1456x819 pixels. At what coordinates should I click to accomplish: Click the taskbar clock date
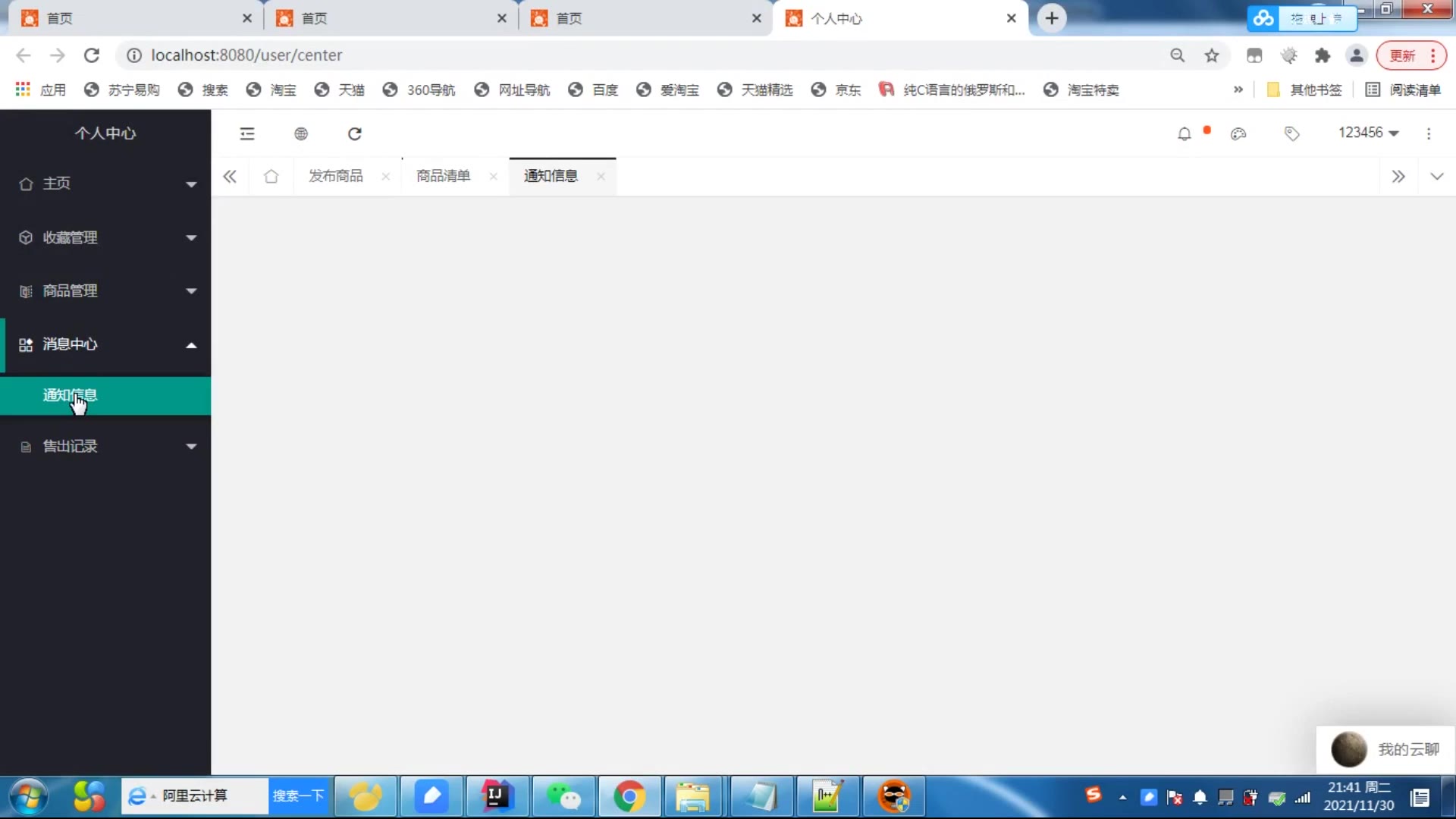point(1359,796)
